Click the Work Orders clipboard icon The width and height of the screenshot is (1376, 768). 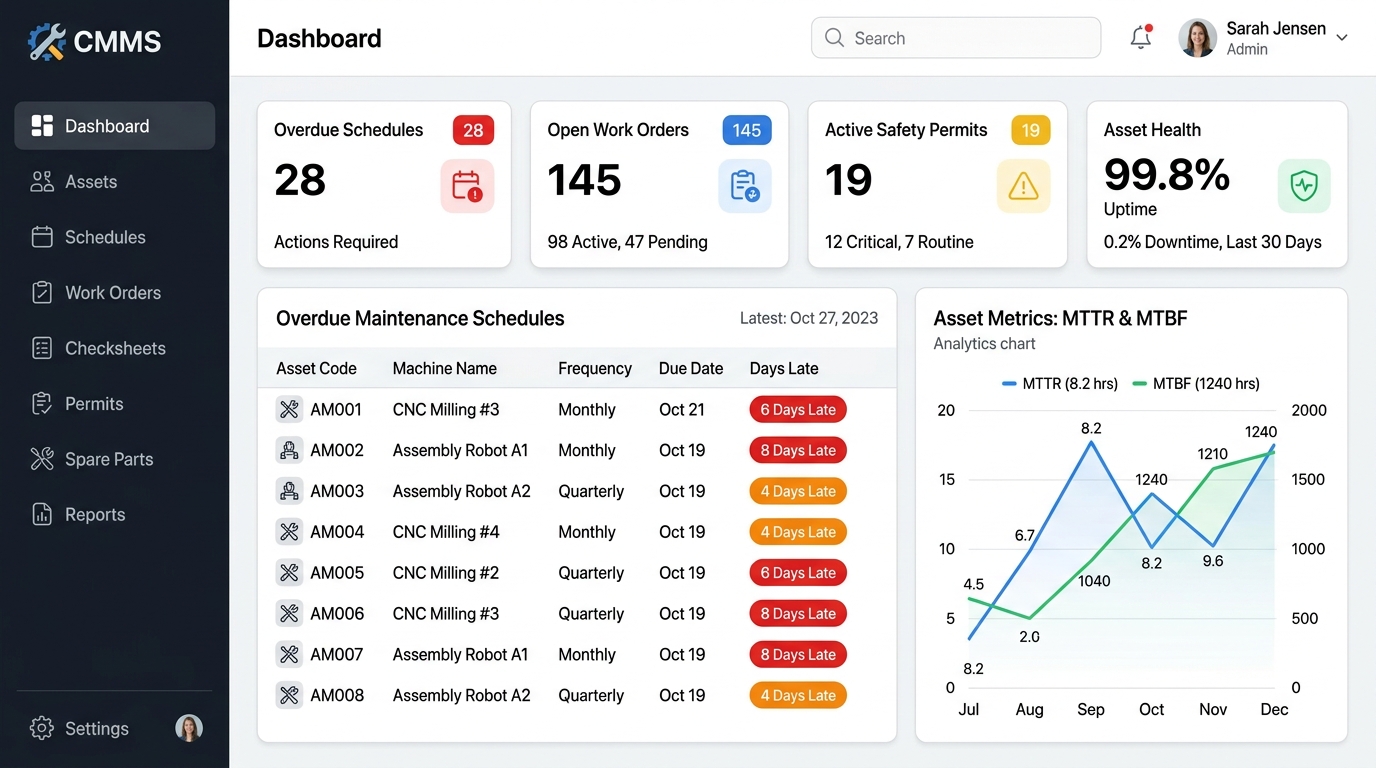[42, 293]
